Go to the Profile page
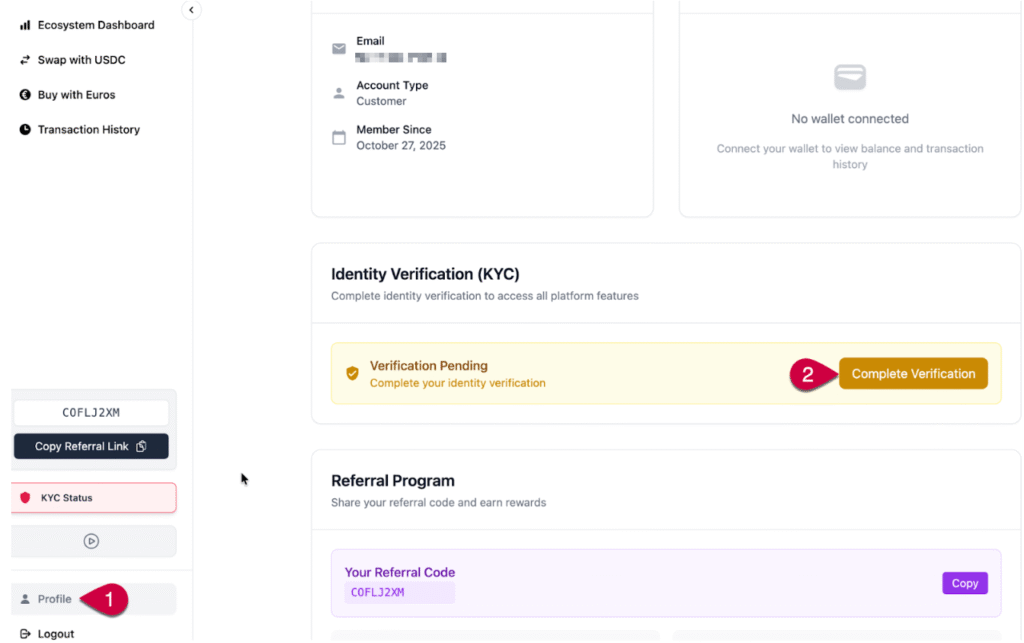The image size is (1024, 643). click(x=55, y=599)
